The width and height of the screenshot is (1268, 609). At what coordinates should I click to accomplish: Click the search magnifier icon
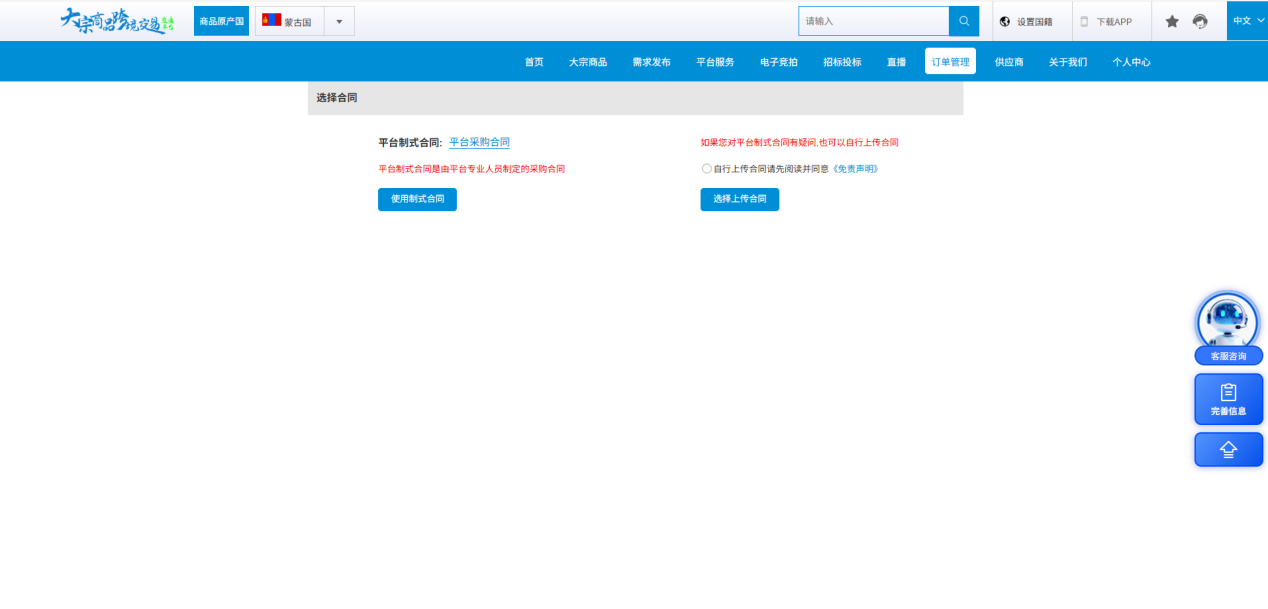(964, 21)
